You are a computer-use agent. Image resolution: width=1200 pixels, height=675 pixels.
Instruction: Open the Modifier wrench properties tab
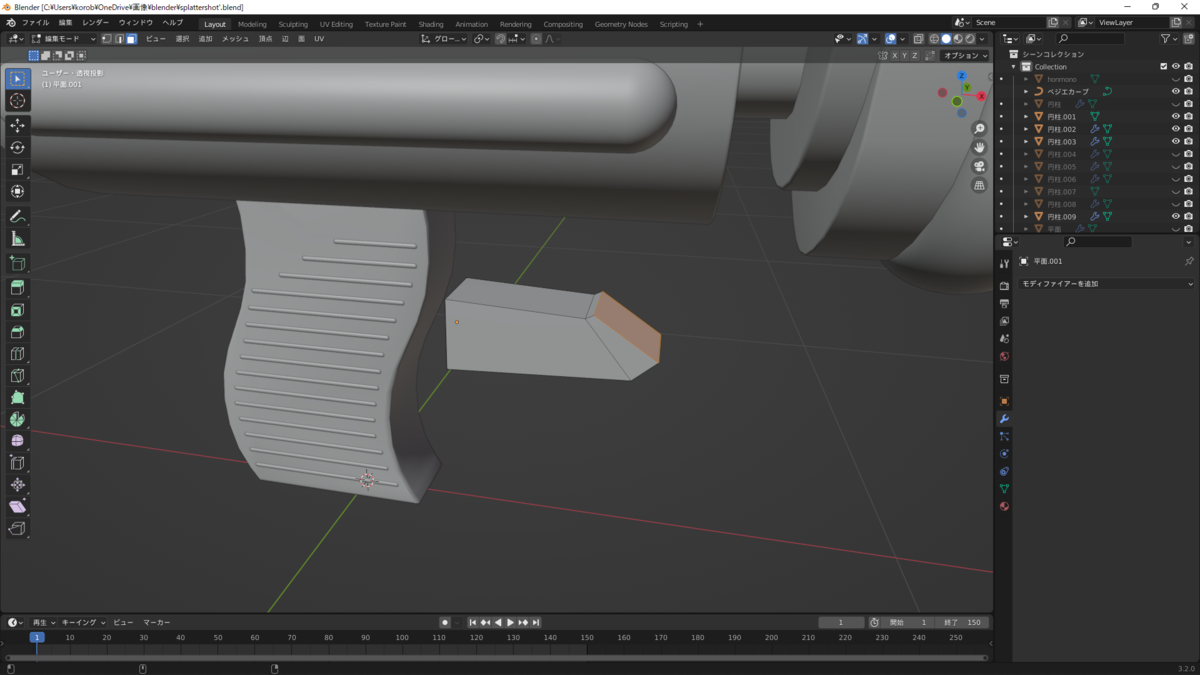(x=1004, y=419)
